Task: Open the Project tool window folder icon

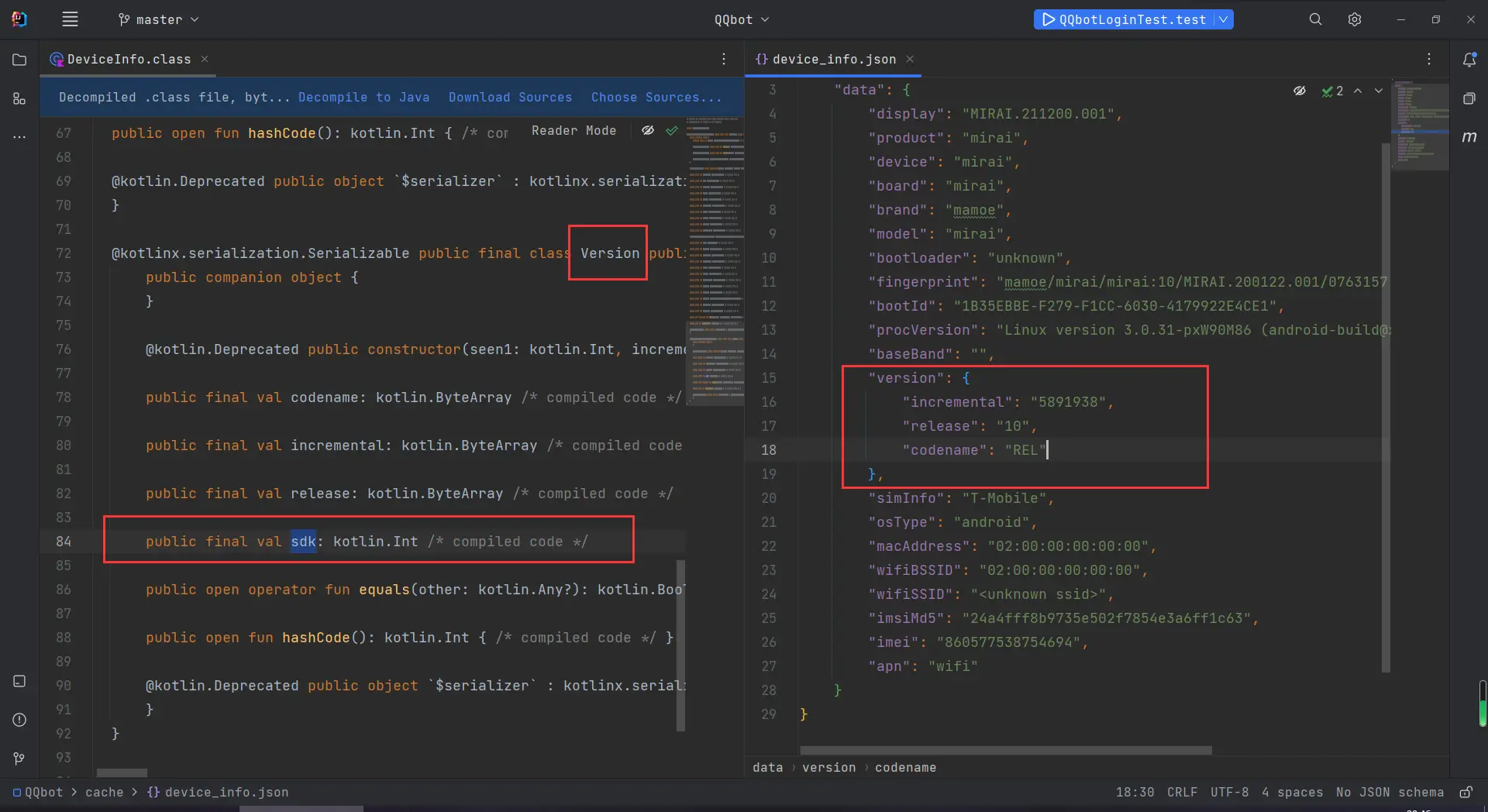Action: pyautogui.click(x=19, y=60)
